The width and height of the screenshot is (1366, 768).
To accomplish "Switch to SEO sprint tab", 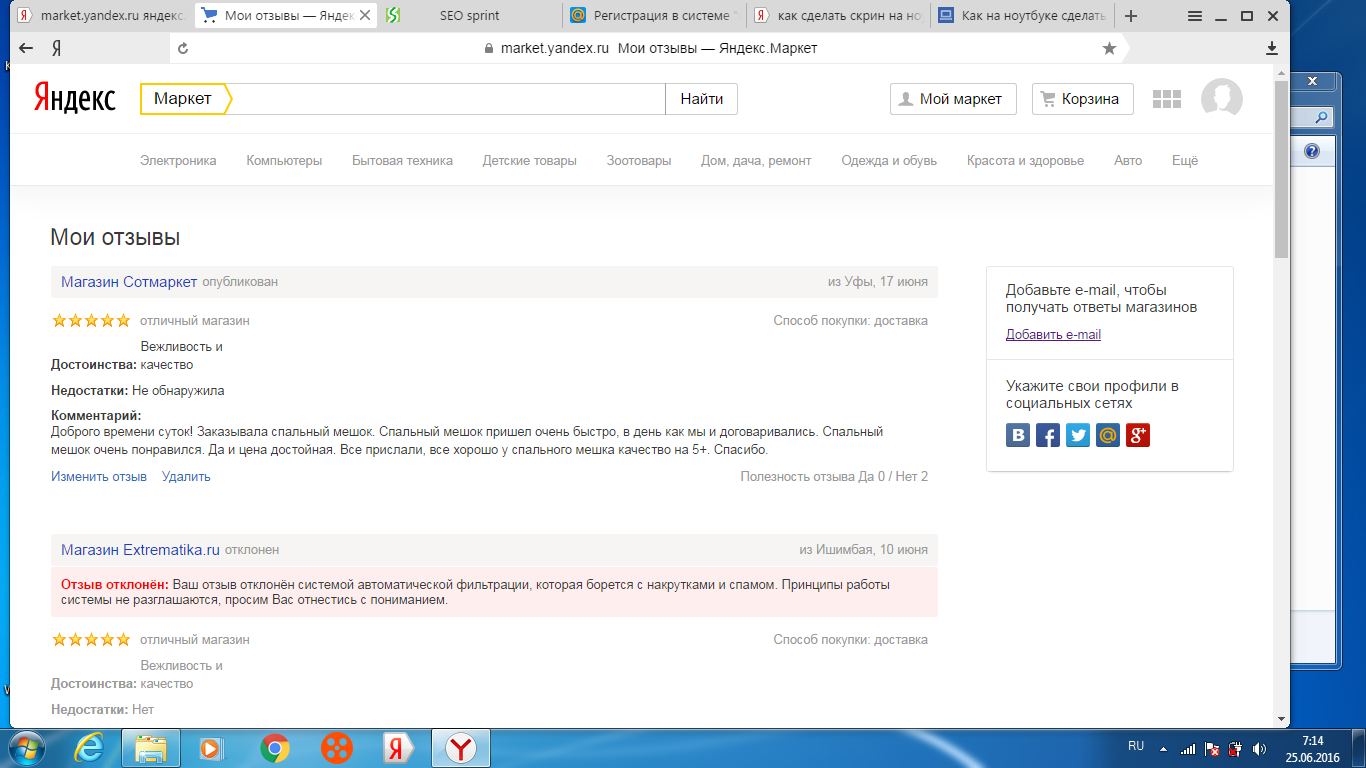I will click(470, 16).
